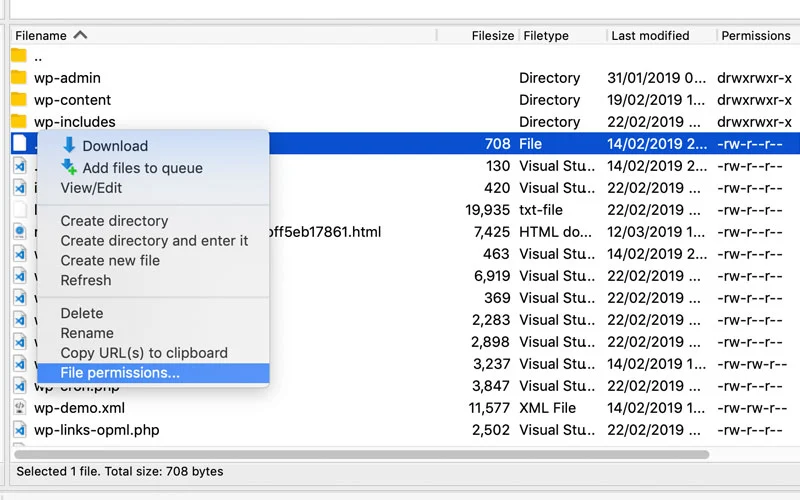Choose Create directory and enter it

pos(154,240)
